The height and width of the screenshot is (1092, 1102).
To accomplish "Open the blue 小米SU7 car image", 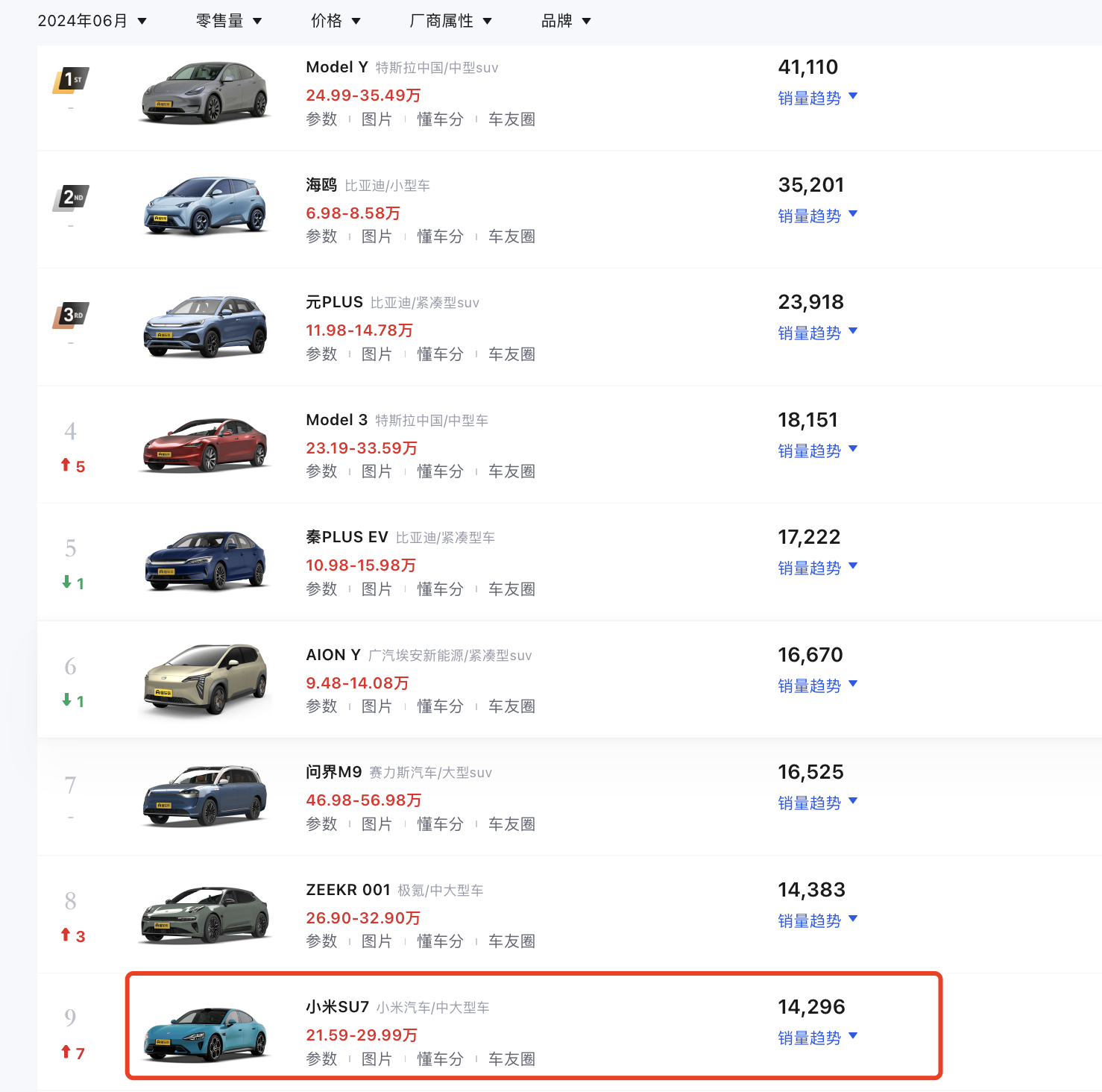I will (x=204, y=1032).
